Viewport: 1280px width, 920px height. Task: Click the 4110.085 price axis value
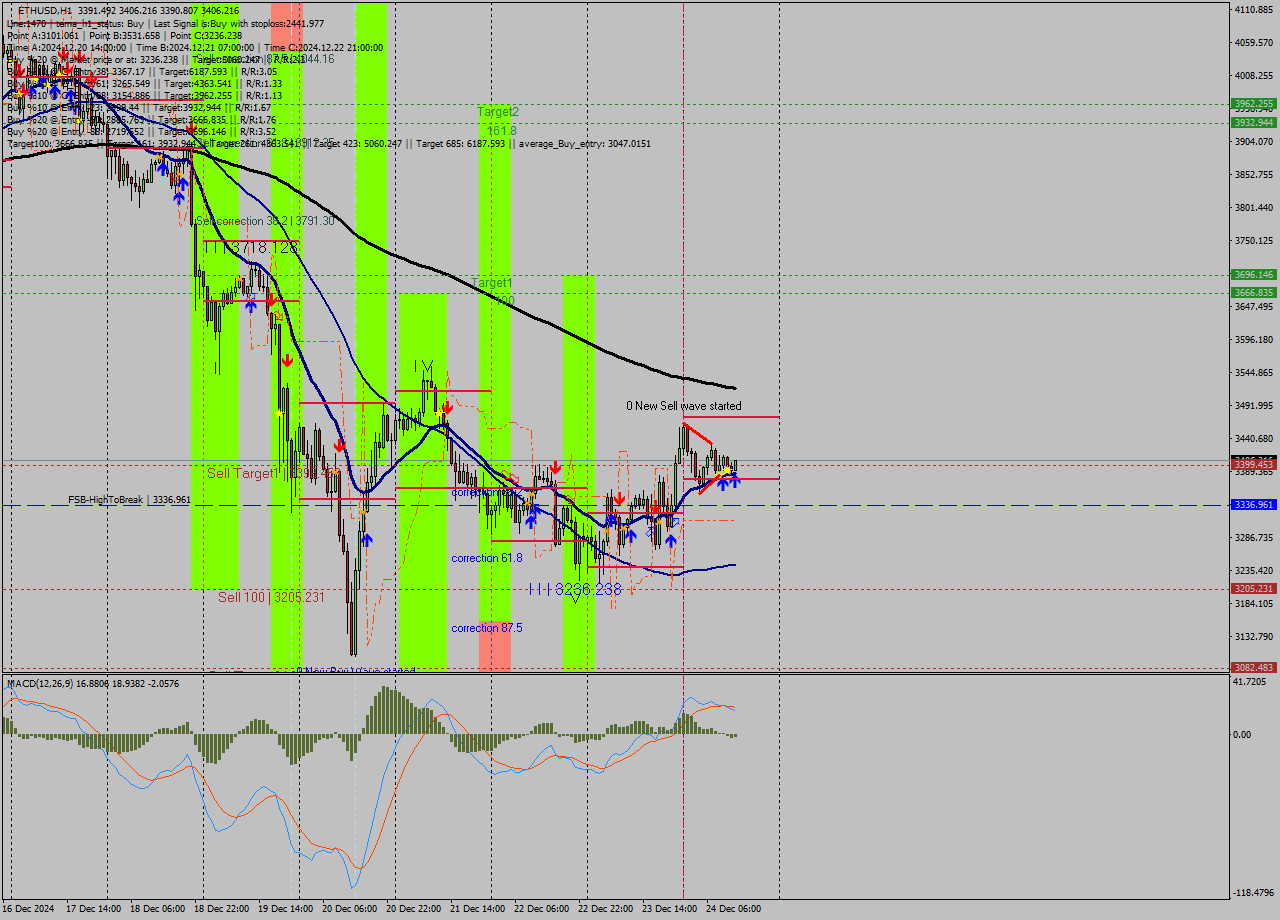1254,9
